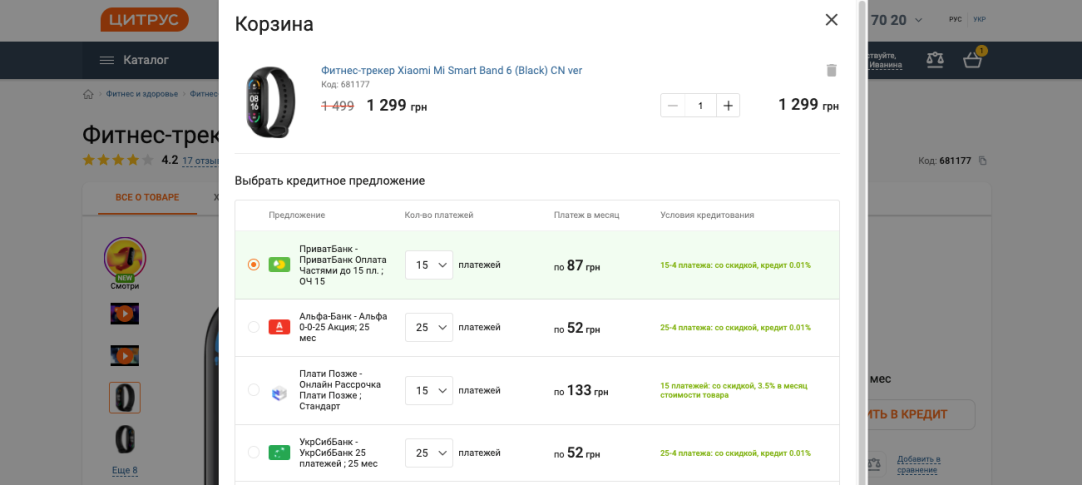Edit the quantity field showing 1
Image resolution: width=1082 pixels, height=485 pixels.
[x=700, y=106]
